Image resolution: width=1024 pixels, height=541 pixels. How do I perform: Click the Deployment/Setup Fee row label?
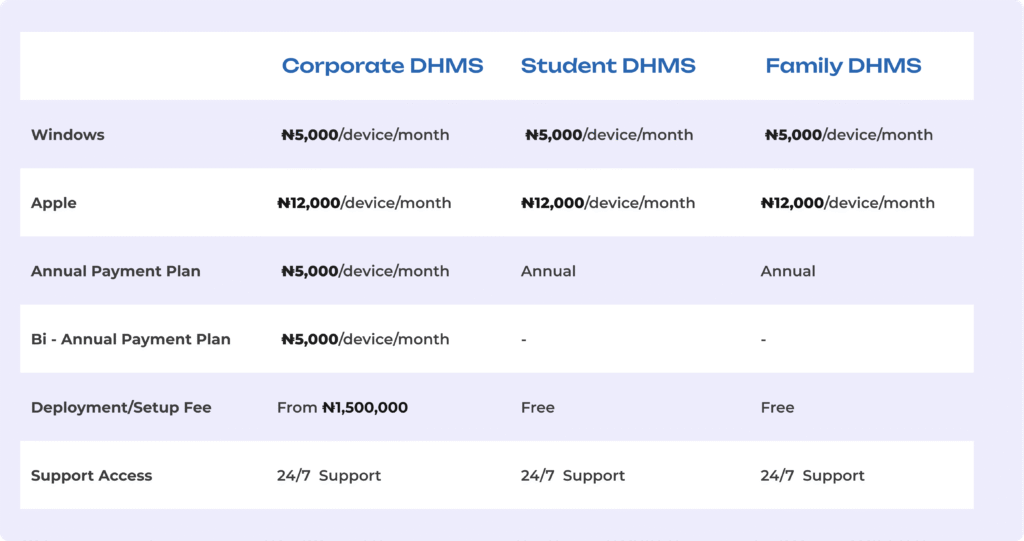[121, 407]
